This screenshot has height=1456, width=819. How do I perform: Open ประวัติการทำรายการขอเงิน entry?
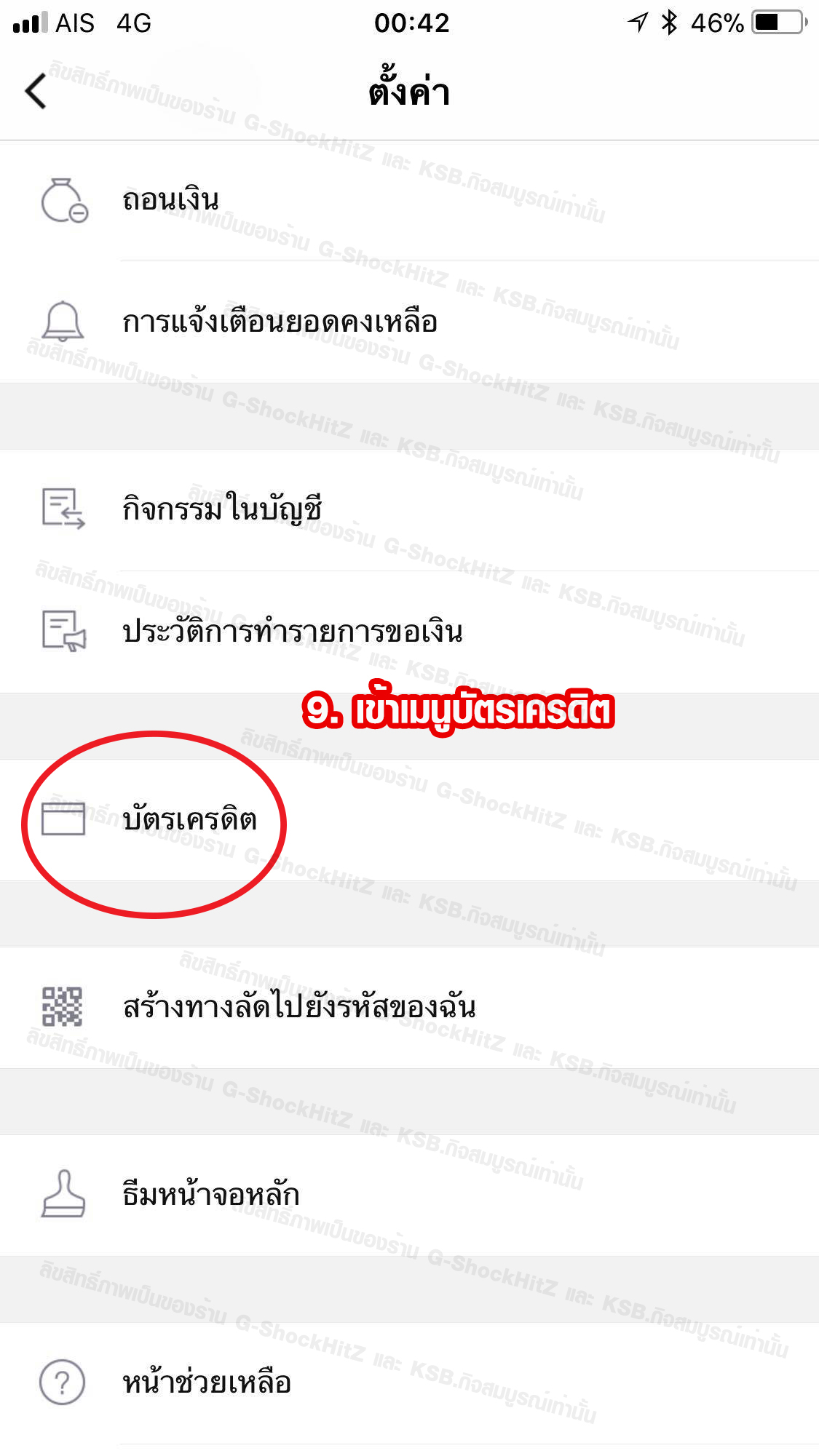tap(409, 632)
